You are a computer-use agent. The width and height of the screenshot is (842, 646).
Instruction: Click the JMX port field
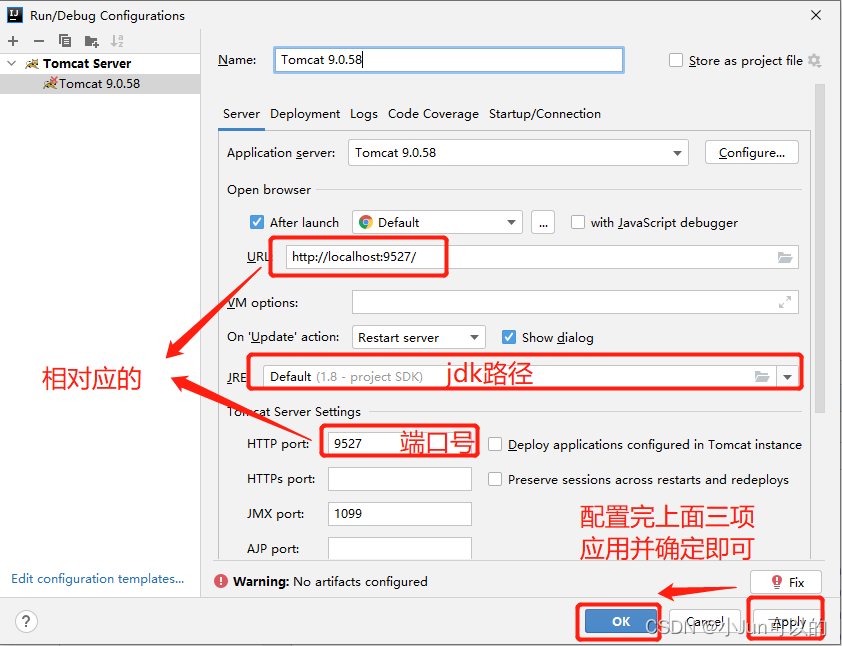pyautogui.click(x=400, y=514)
